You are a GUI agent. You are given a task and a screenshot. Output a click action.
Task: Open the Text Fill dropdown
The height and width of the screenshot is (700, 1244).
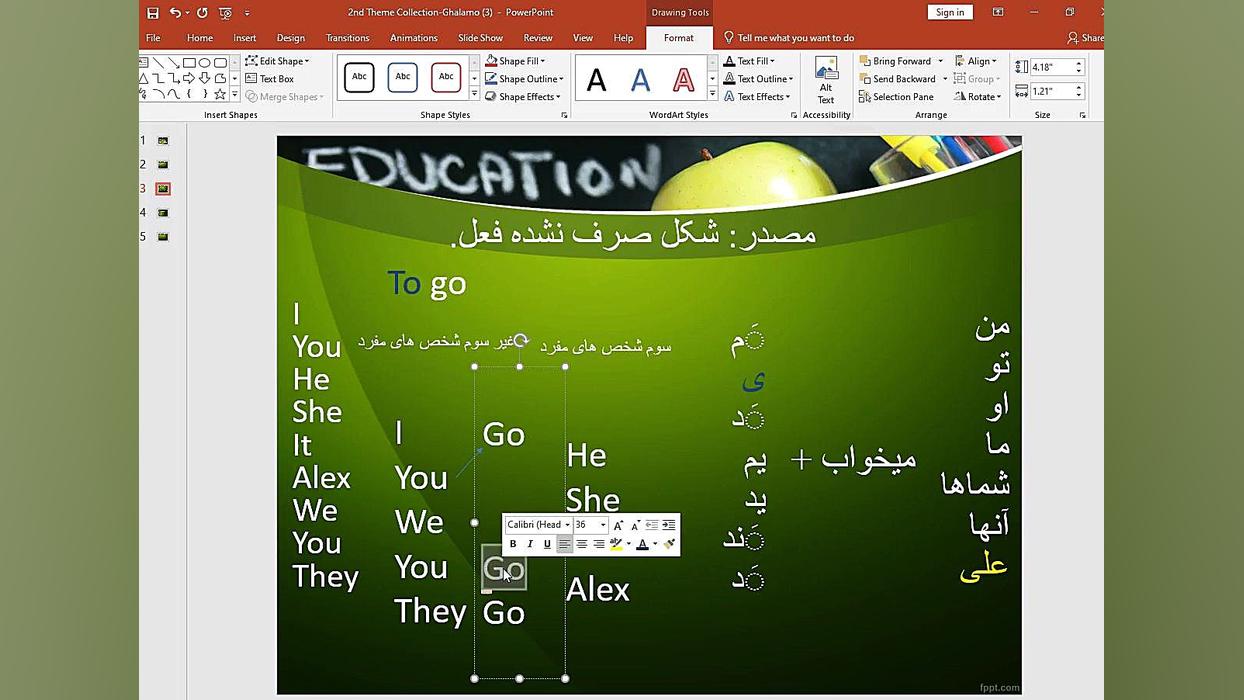click(749, 61)
